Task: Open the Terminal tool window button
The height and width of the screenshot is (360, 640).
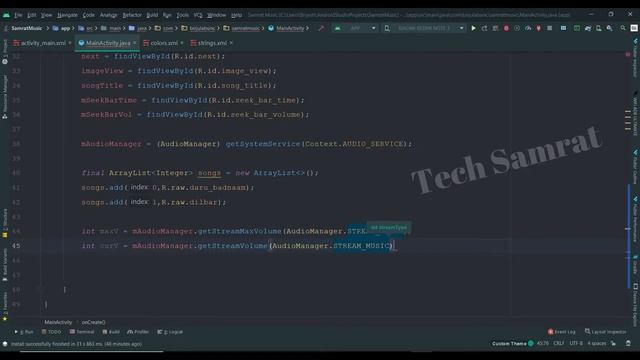Action: 82,332
